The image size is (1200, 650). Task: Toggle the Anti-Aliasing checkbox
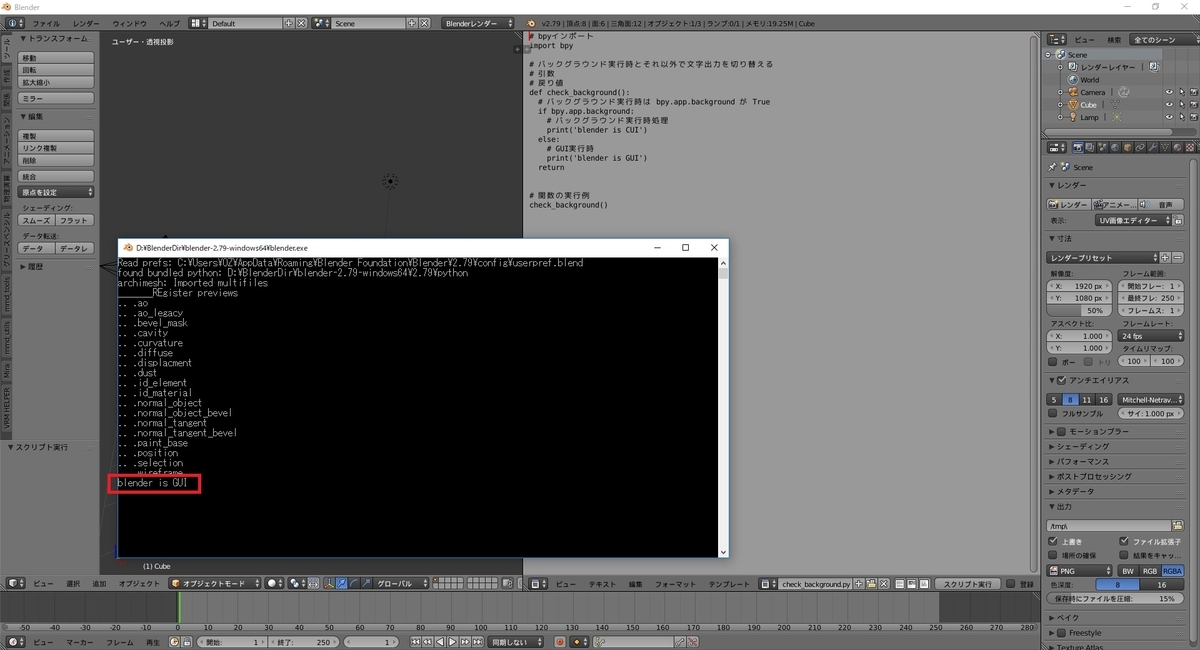tap(1062, 381)
